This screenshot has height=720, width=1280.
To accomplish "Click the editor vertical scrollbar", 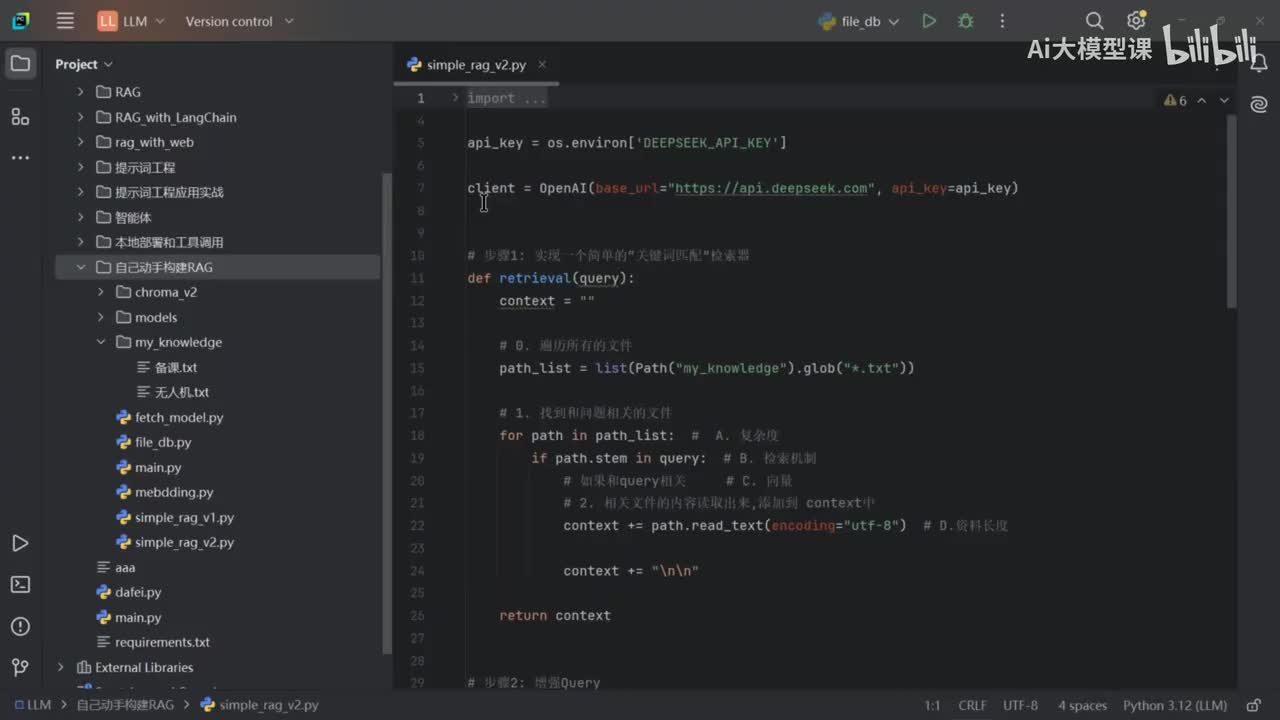I will click(1232, 211).
